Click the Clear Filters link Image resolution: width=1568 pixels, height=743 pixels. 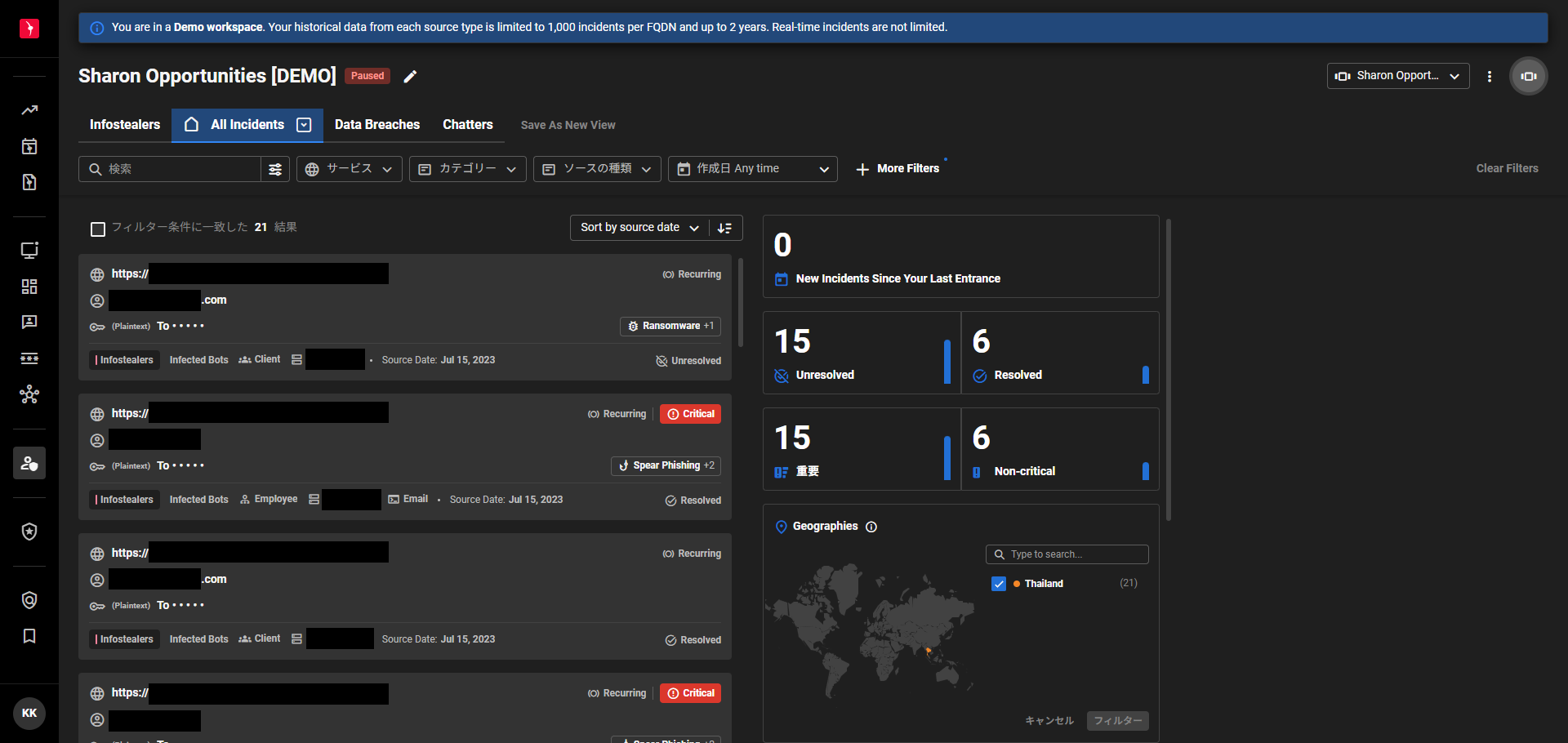tap(1507, 169)
